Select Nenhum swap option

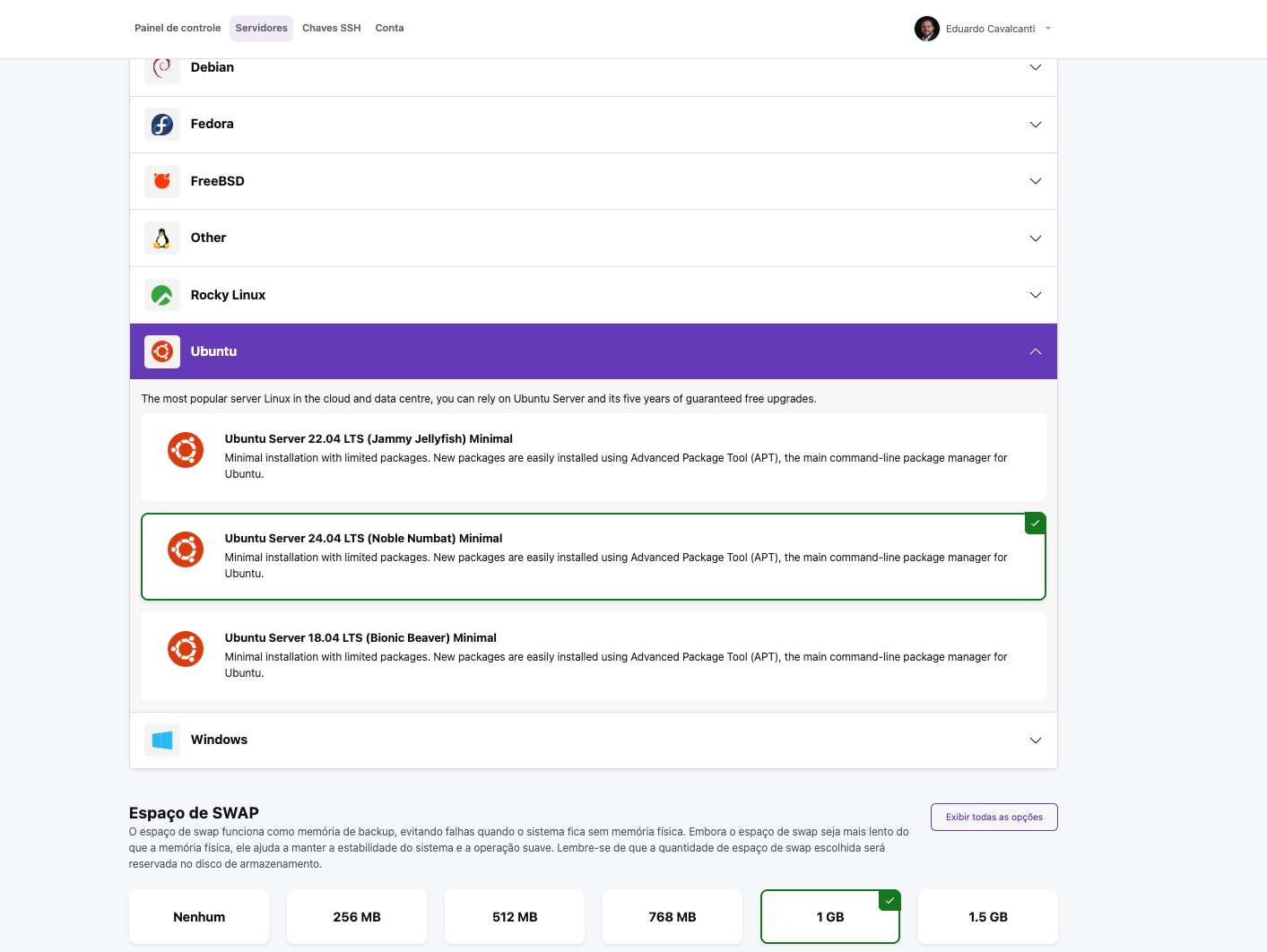(199, 917)
